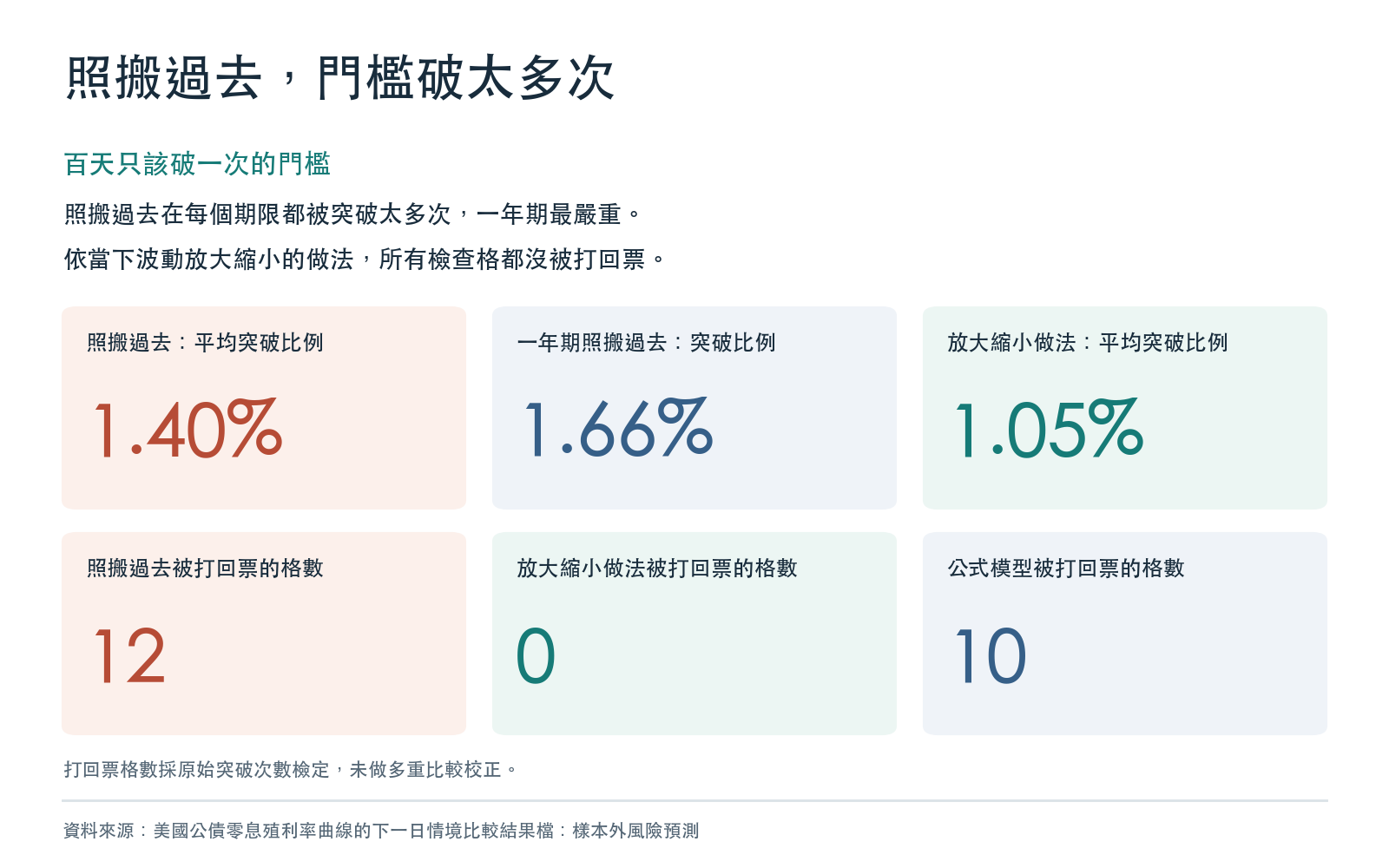Click the sentence ending 一年期最嚴重
This screenshot has width=1389, height=868.
[352, 214]
